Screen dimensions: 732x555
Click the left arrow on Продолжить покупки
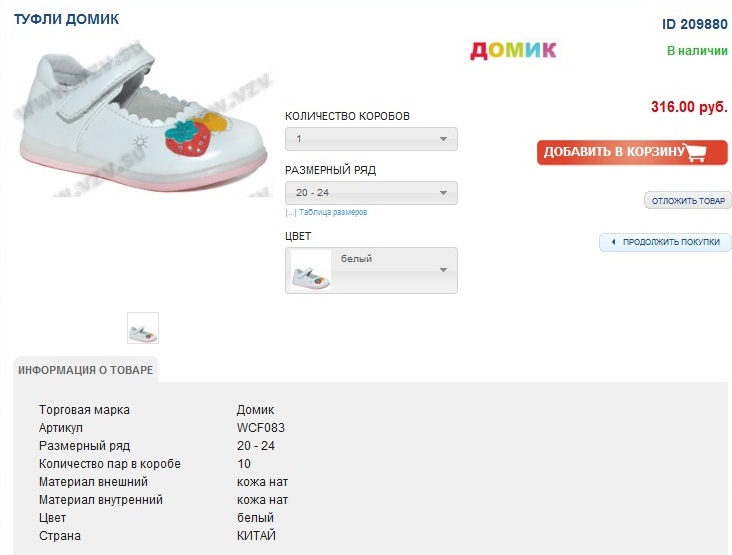click(609, 243)
